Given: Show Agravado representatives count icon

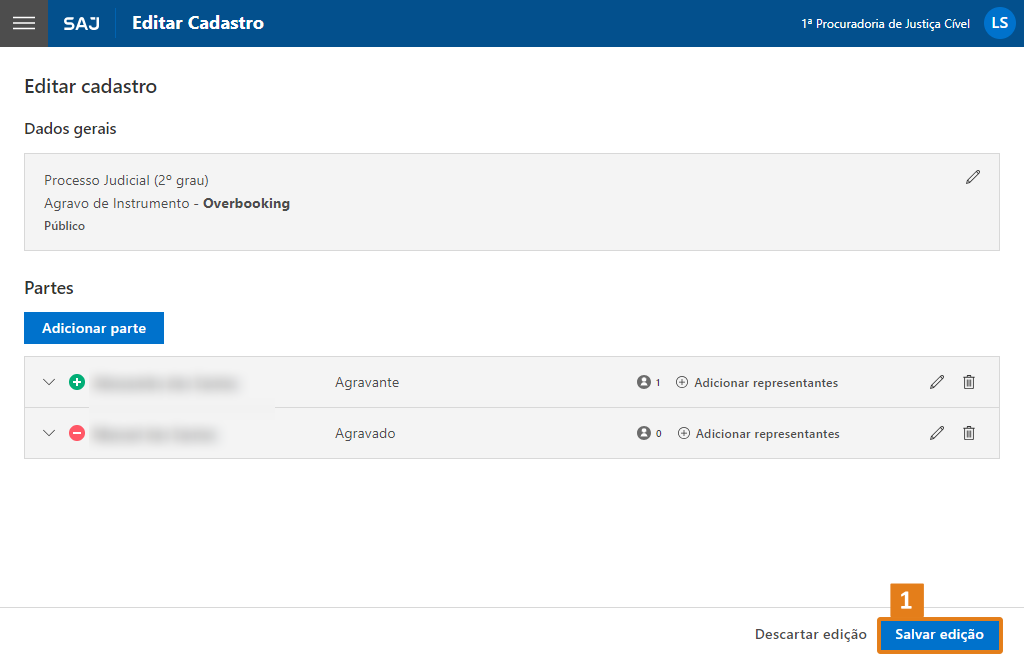Looking at the screenshot, I should click(645, 433).
